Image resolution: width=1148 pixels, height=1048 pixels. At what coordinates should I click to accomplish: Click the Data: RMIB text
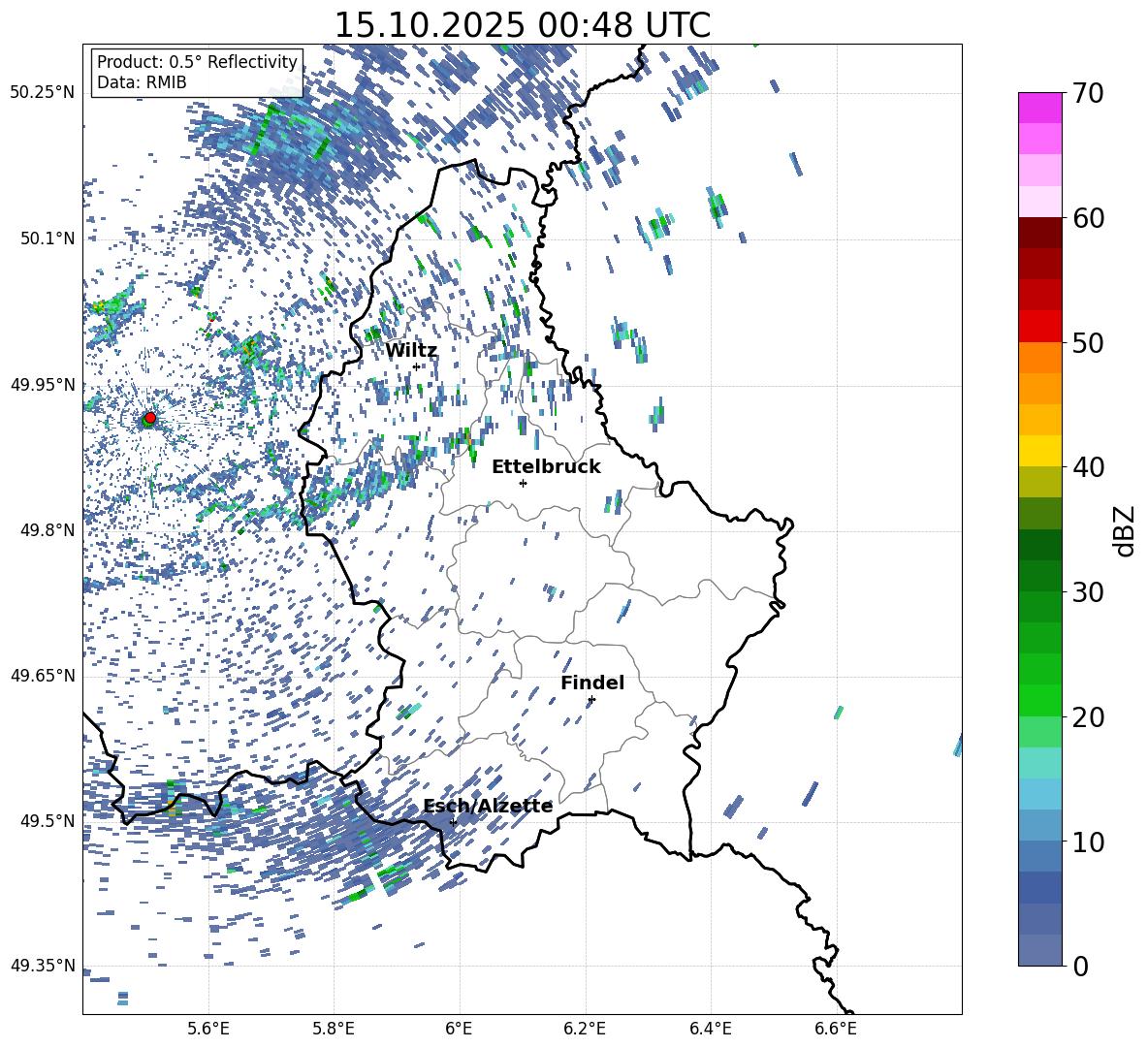pyautogui.click(x=142, y=82)
